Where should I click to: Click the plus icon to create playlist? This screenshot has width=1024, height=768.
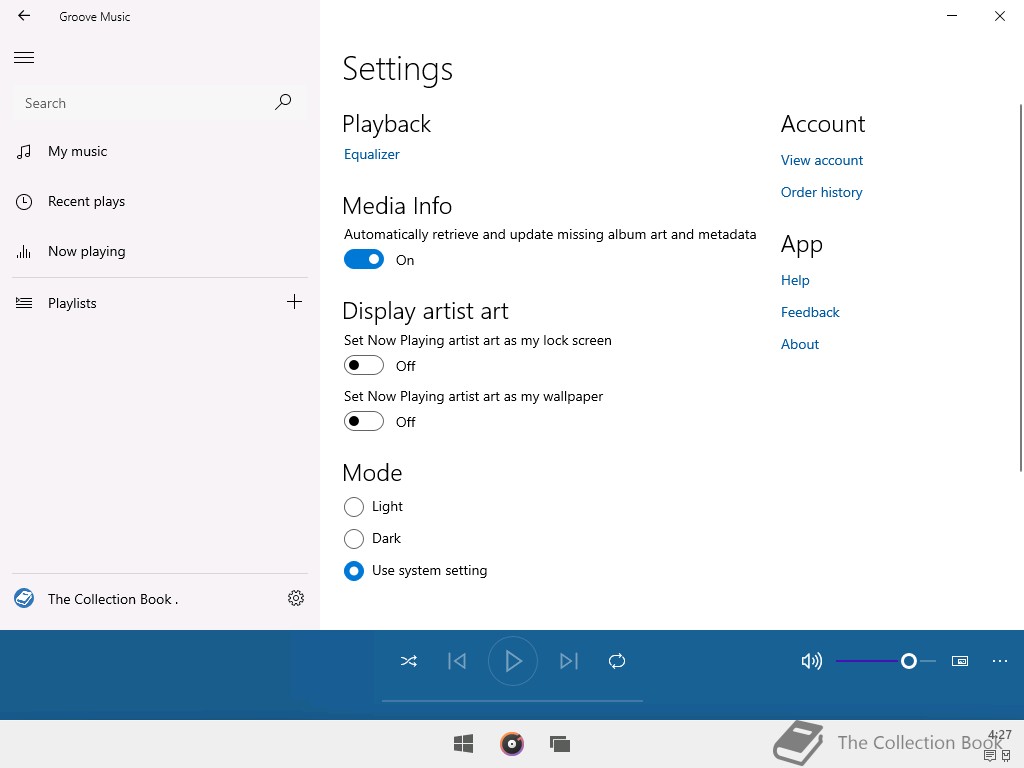(x=294, y=302)
